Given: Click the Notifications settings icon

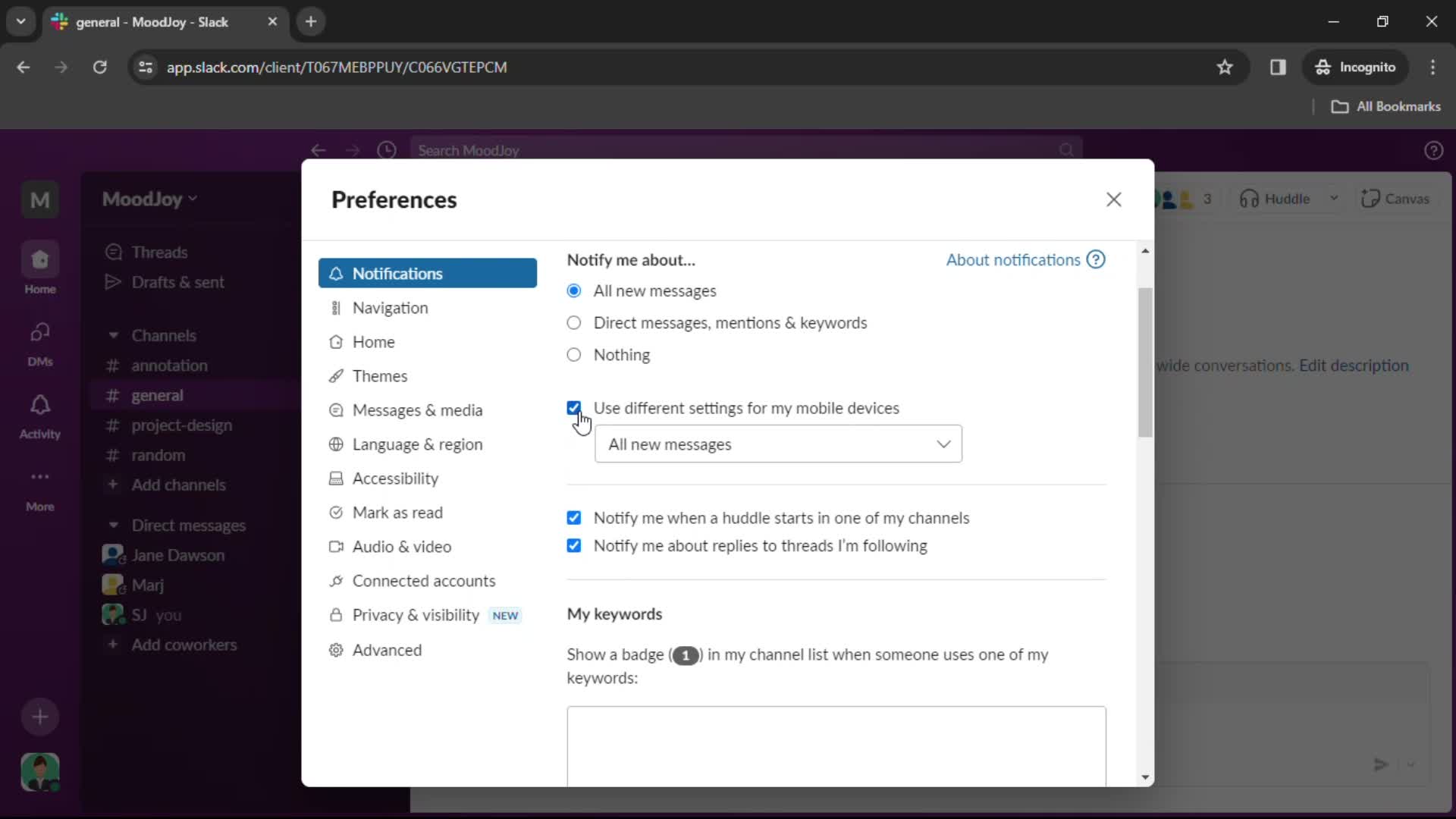Looking at the screenshot, I should tap(336, 273).
